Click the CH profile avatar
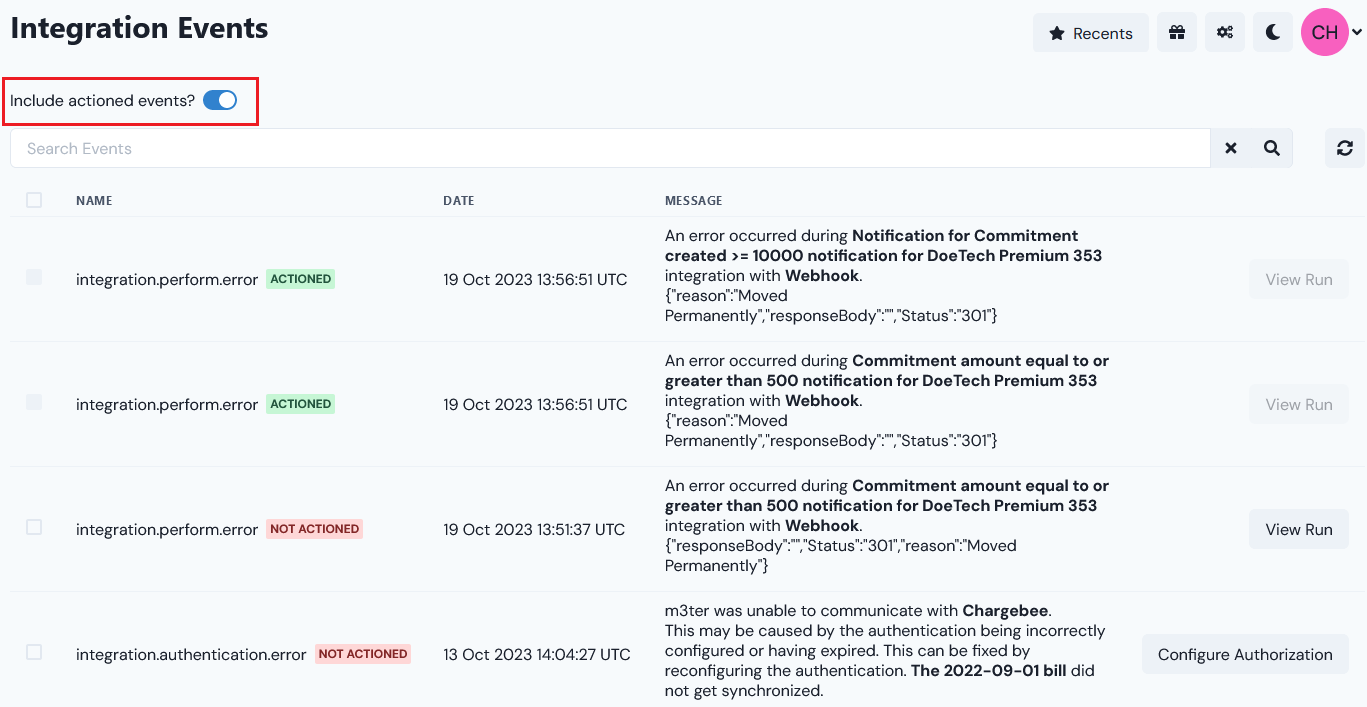This screenshot has height=707, width=1367. [1324, 32]
